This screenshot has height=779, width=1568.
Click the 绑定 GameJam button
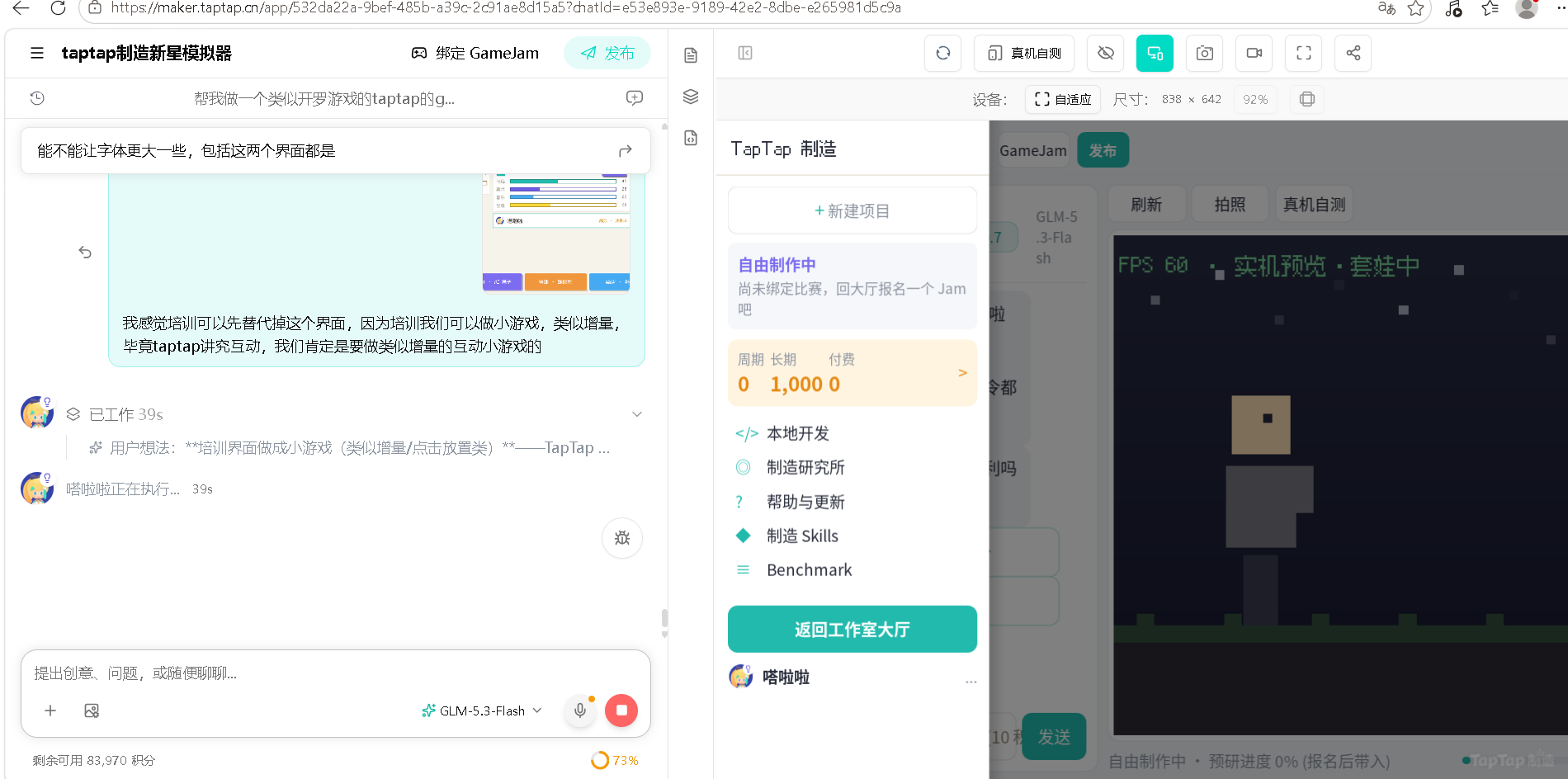point(475,53)
